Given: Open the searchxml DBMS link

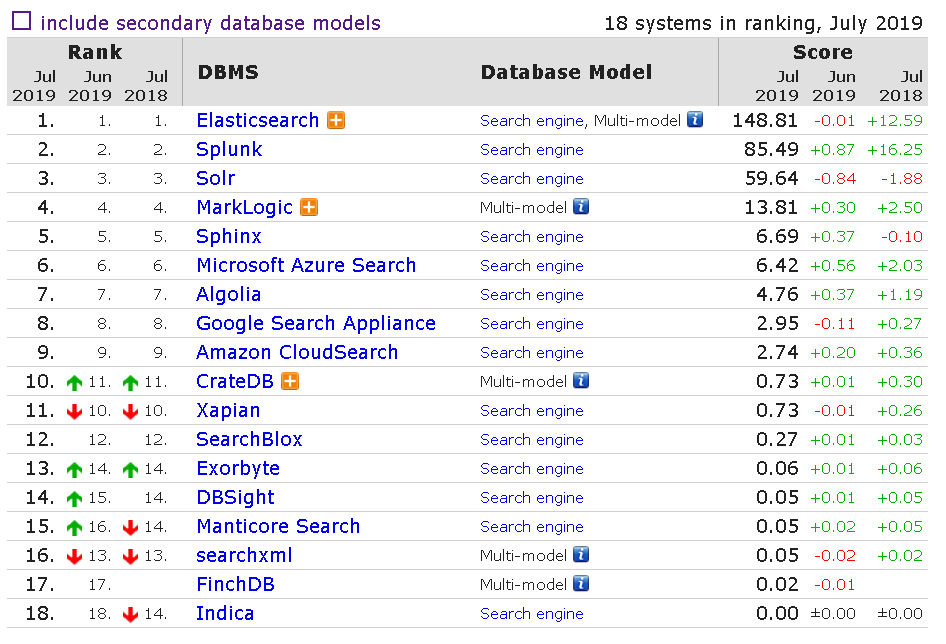Looking at the screenshot, I should coord(244,555).
